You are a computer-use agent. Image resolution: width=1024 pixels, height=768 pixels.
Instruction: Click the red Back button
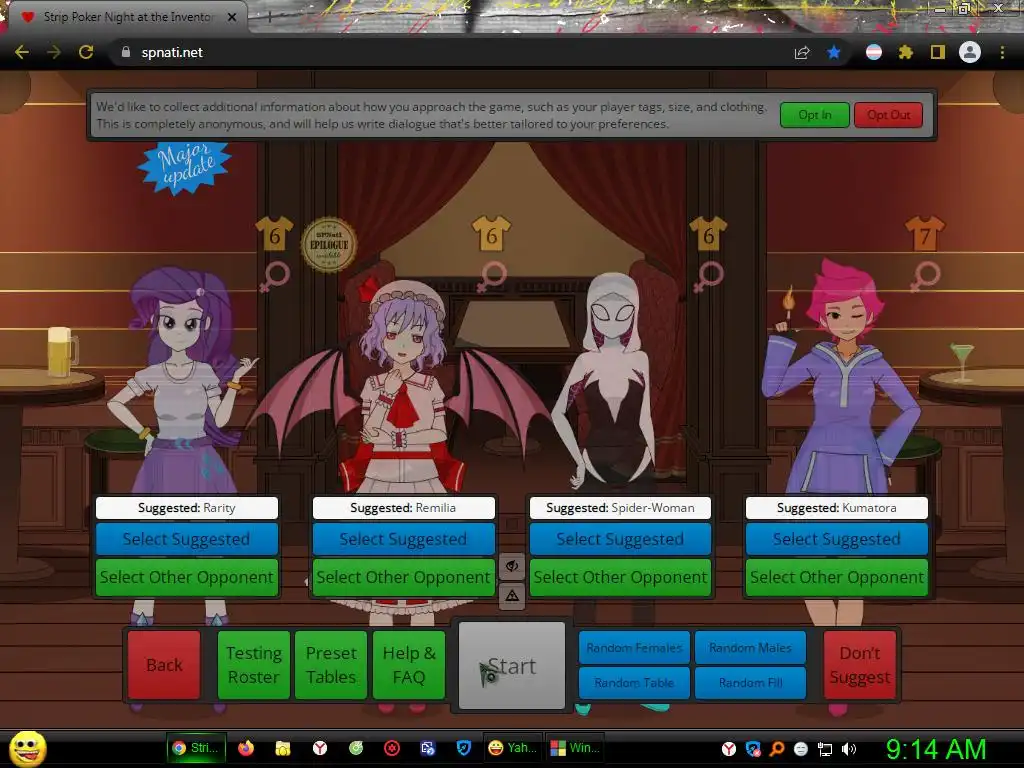(x=164, y=665)
